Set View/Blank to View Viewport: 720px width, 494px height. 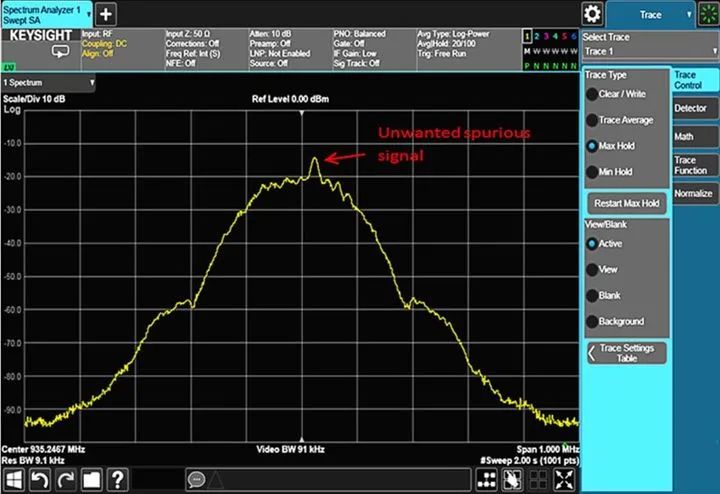click(602, 269)
